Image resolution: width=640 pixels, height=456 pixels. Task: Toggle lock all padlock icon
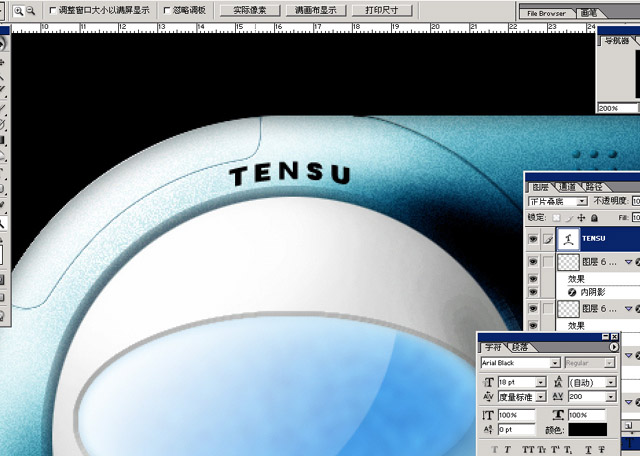594,218
